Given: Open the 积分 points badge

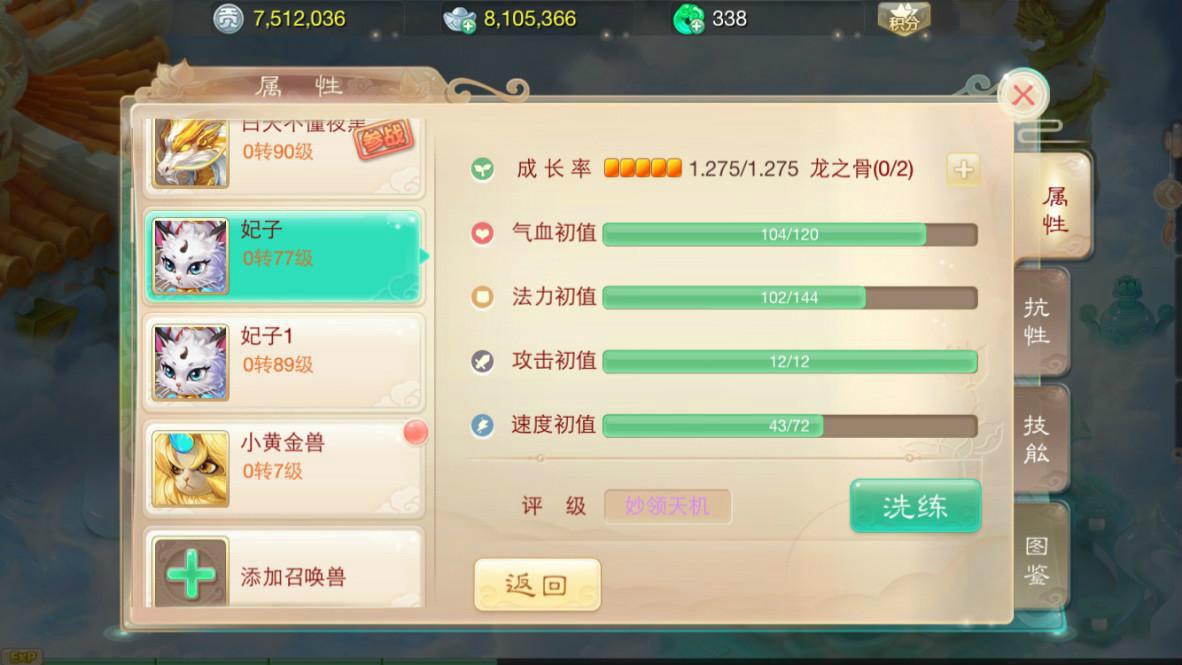Looking at the screenshot, I should point(904,18).
